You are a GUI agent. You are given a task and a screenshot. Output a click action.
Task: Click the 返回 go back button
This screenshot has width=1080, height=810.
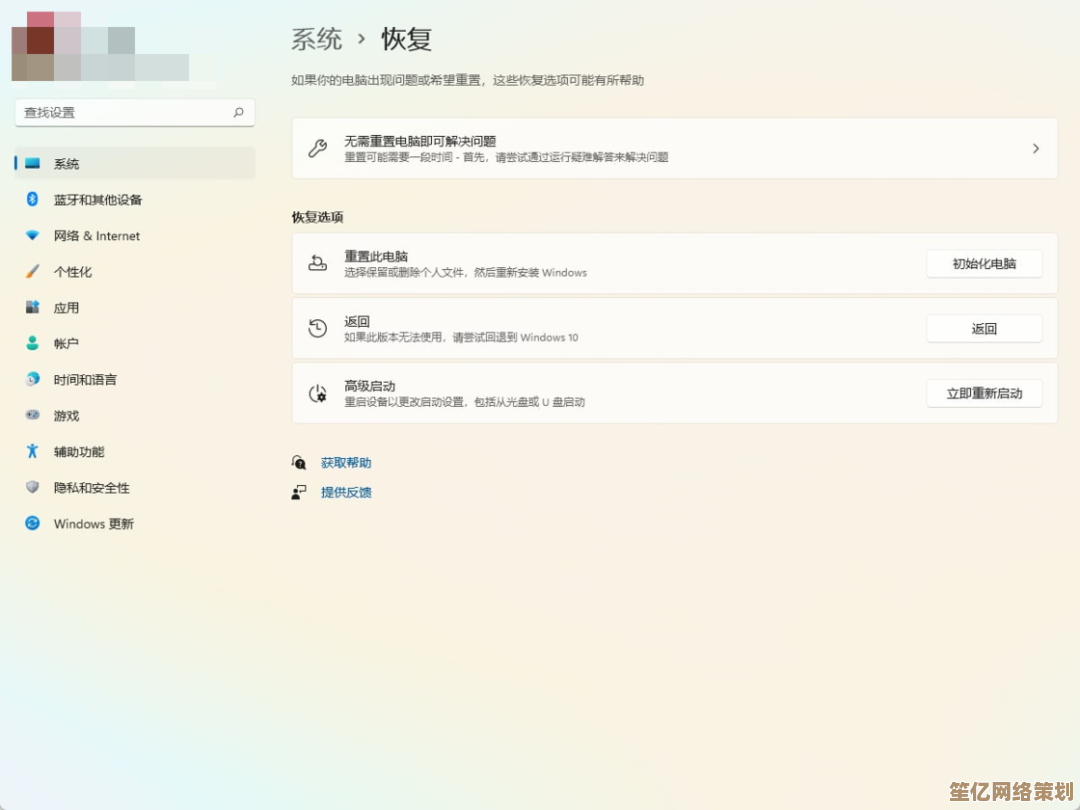tap(983, 328)
